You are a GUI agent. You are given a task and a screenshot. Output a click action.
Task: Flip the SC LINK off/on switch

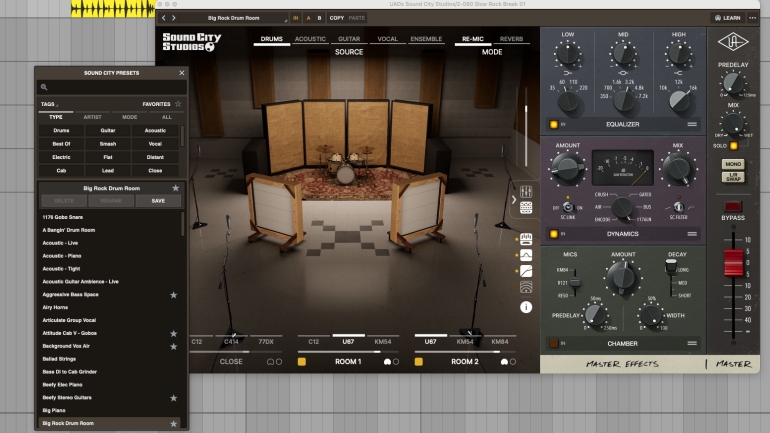click(568, 207)
